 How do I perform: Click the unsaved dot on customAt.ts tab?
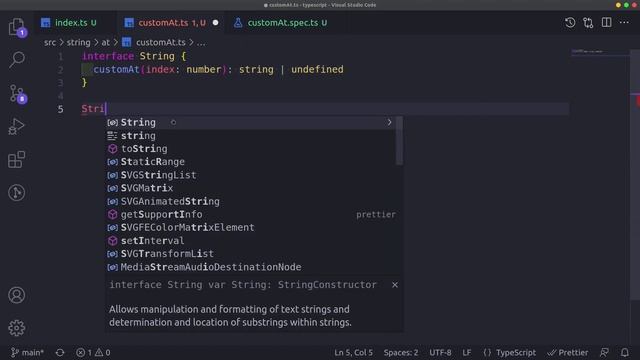pos(216,23)
